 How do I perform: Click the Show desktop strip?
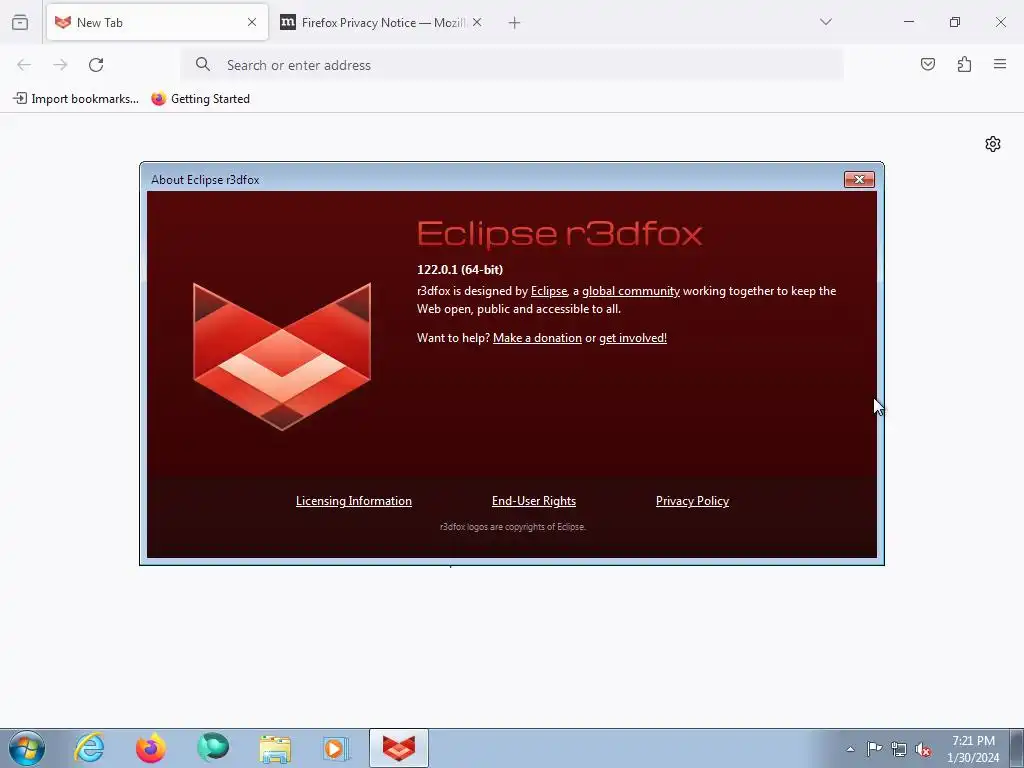(1017, 748)
